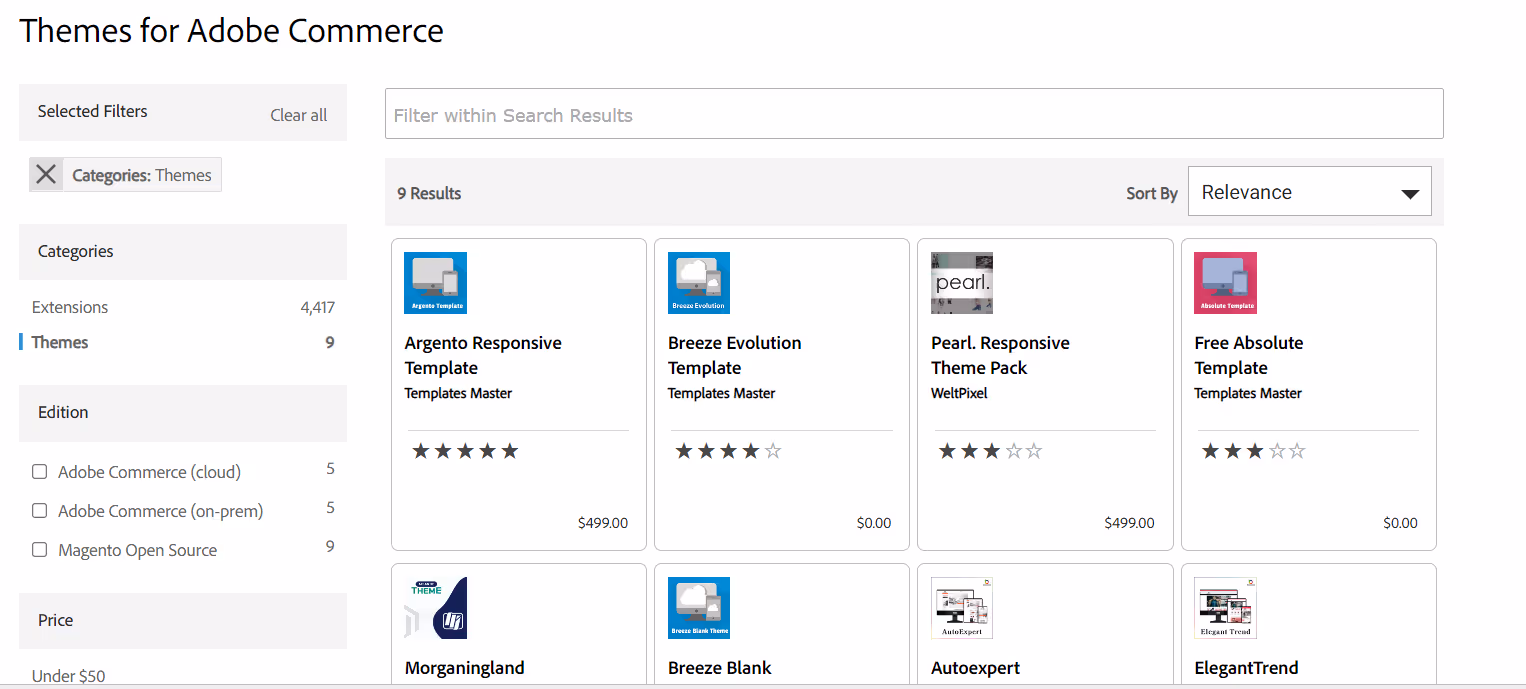The height and width of the screenshot is (689, 1526).
Task: Open the Breeze Evolution Template thumbnail
Action: pyautogui.click(x=698, y=282)
